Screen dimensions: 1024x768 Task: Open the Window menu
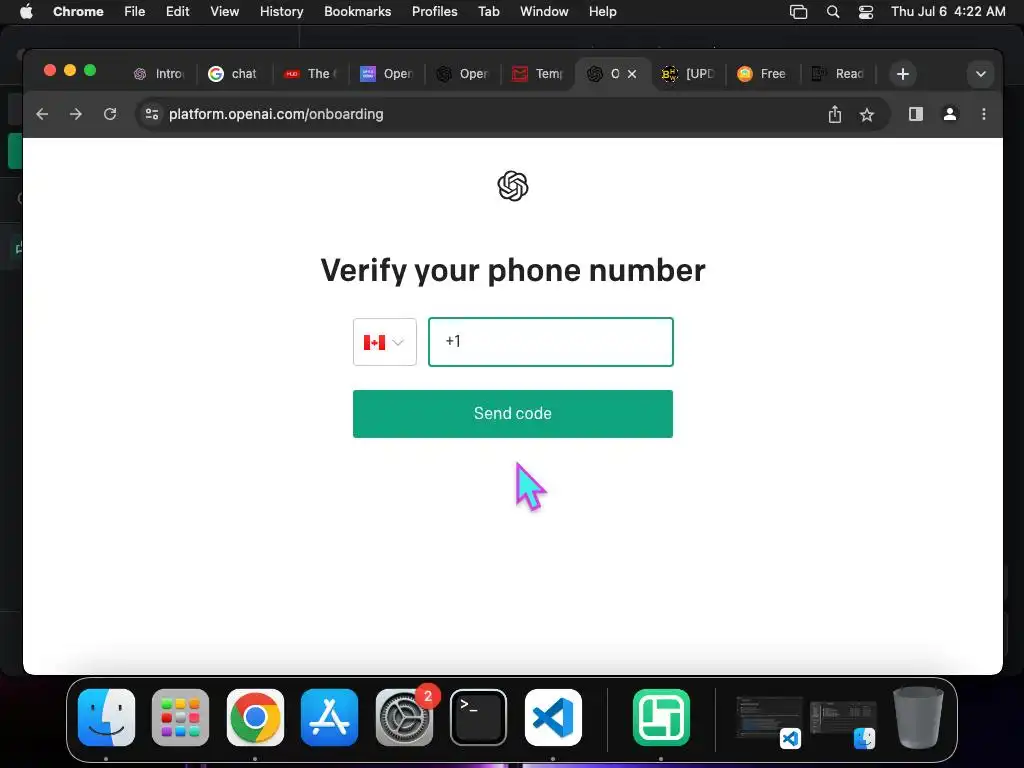coord(544,12)
